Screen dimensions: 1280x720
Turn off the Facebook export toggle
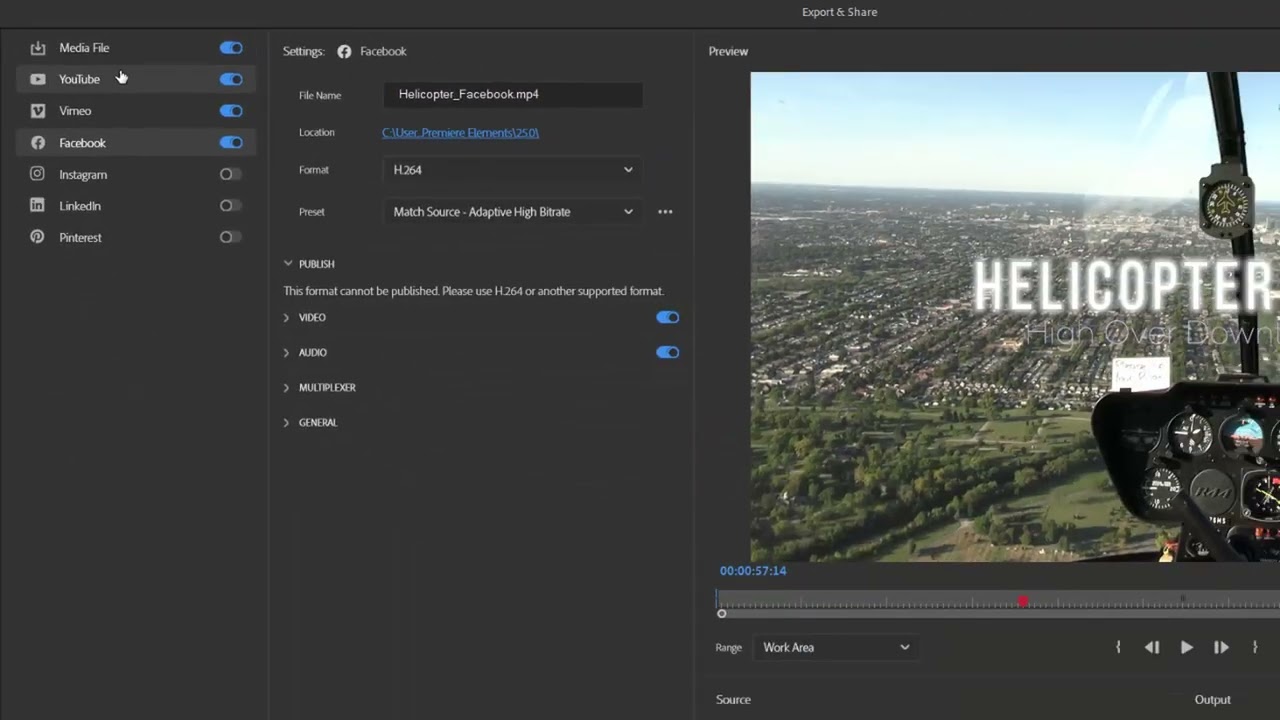click(x=231, y=143)
